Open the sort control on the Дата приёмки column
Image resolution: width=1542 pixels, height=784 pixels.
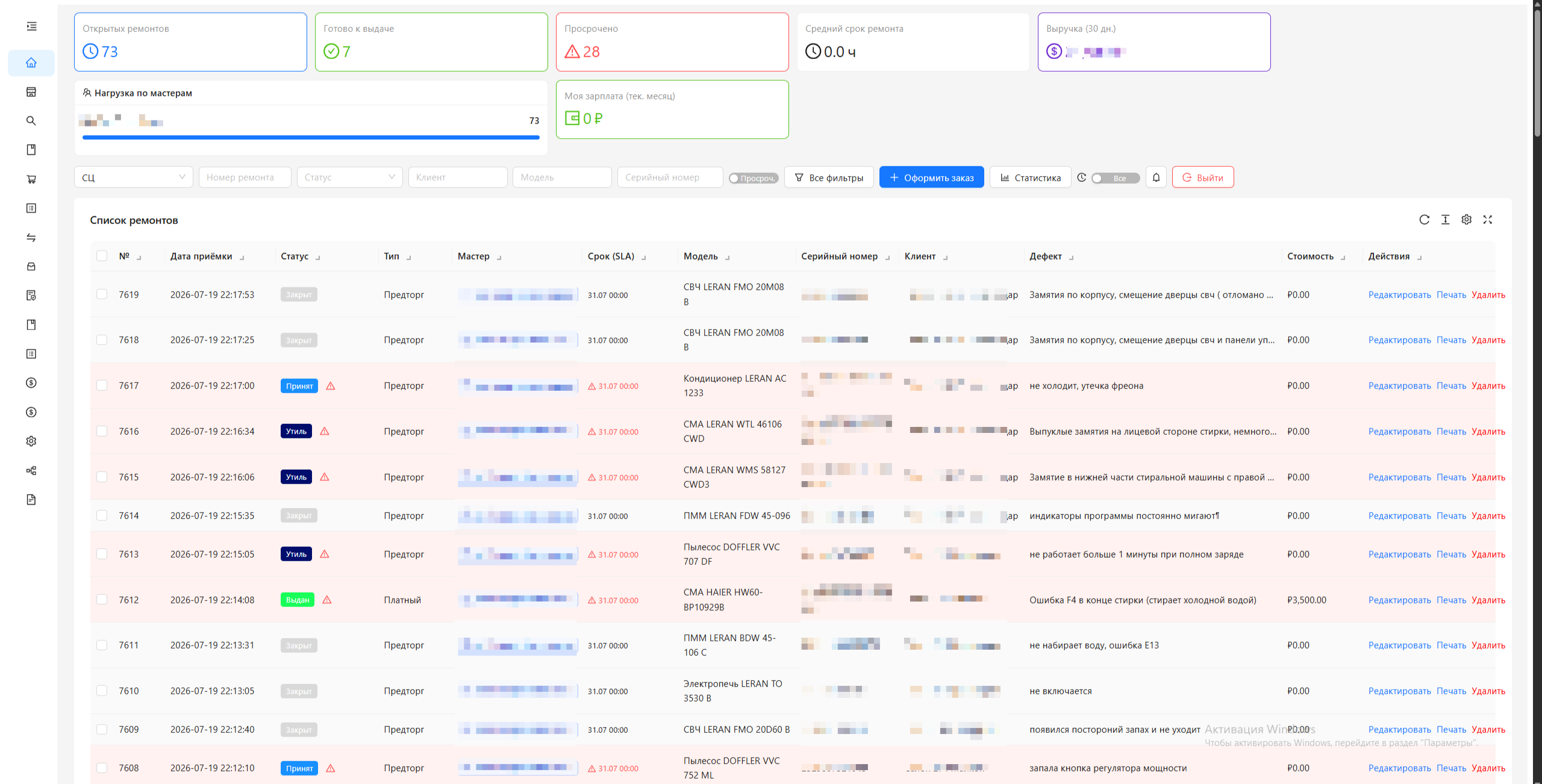tap(242, 257)
